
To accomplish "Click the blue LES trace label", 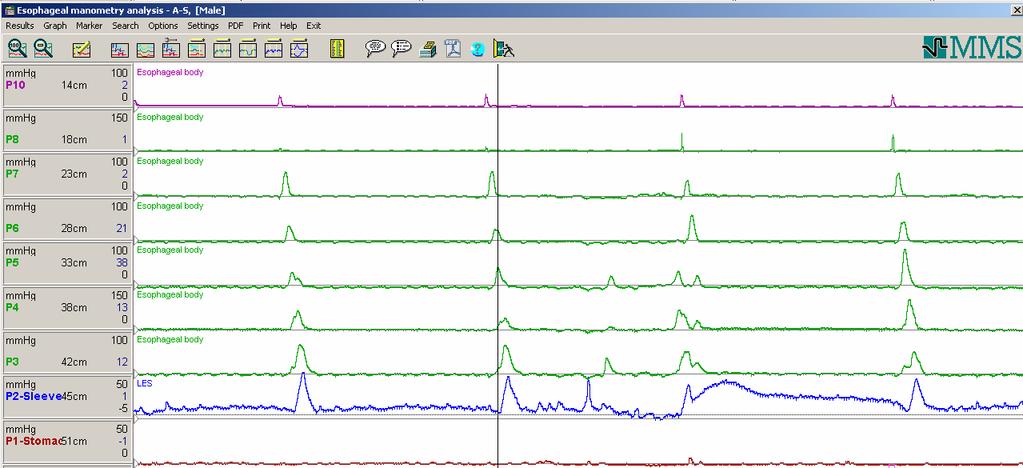I will [144, 384].
